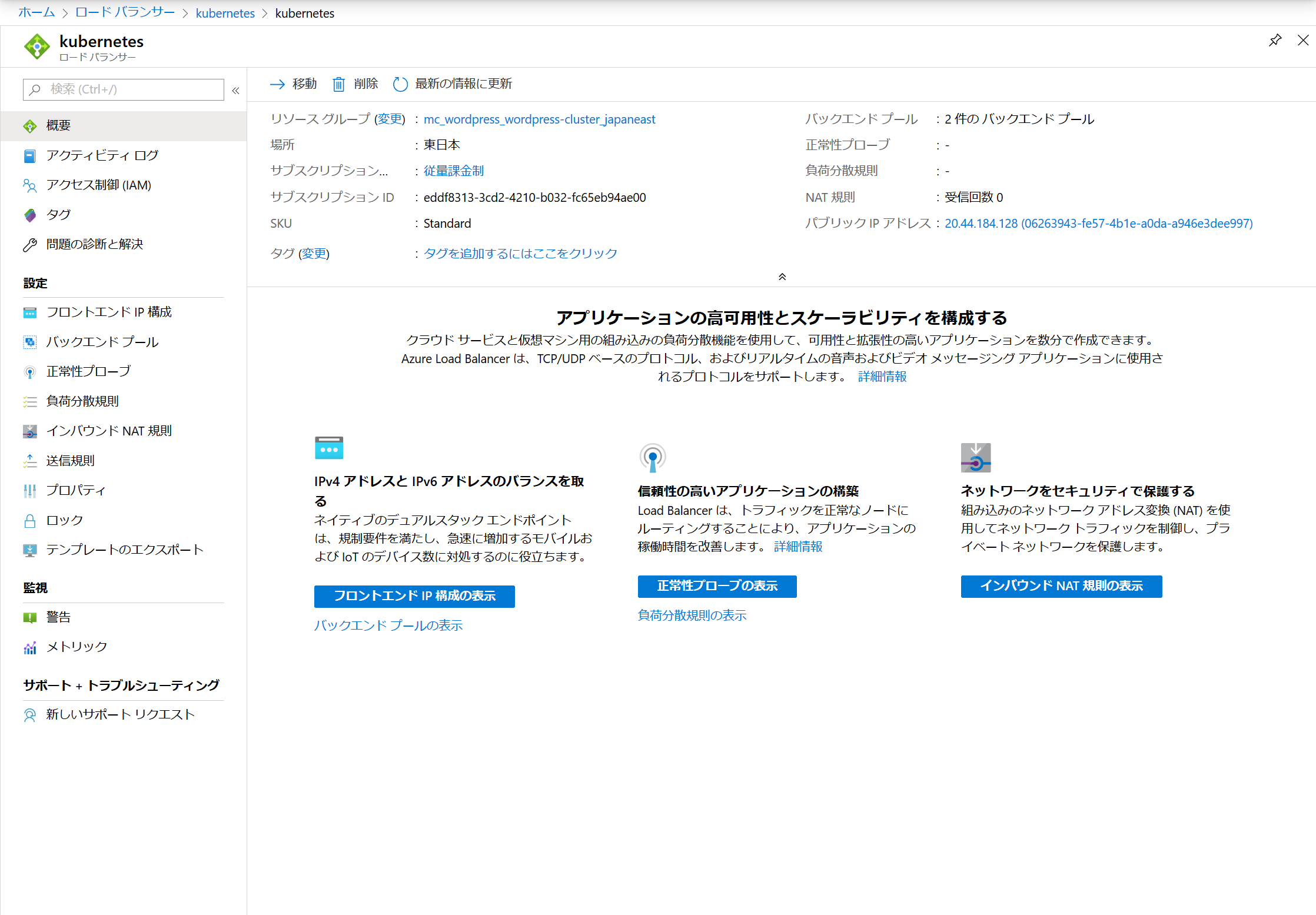Click the 正常性プローブ sidebar icon
Image resolution: width=1316 pixels, height=915 pixels.
click(x=30, y=372)
